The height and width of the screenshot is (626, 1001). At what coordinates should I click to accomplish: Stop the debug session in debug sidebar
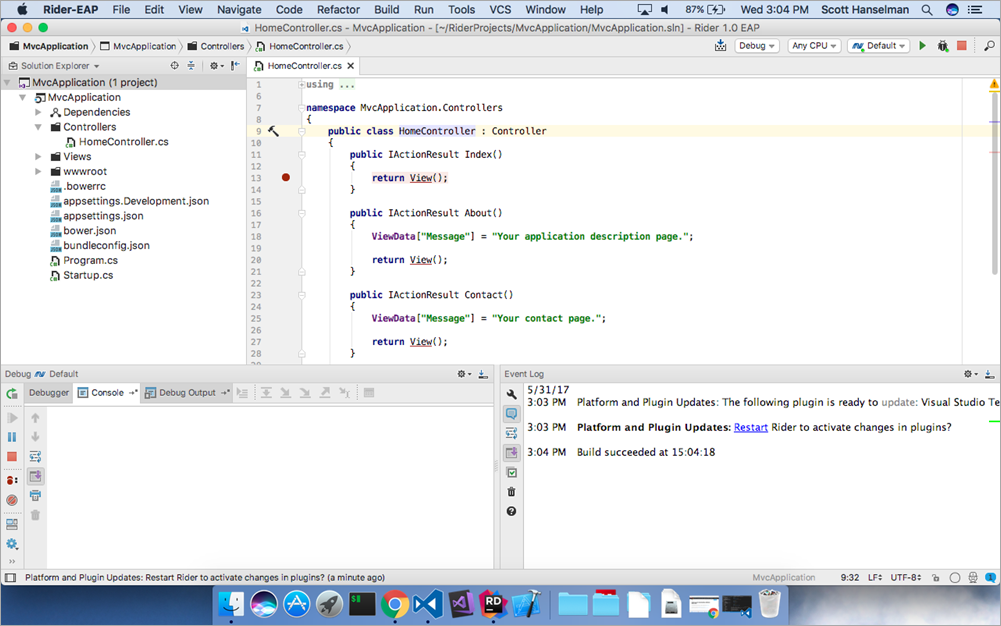[x=11, y=457]
